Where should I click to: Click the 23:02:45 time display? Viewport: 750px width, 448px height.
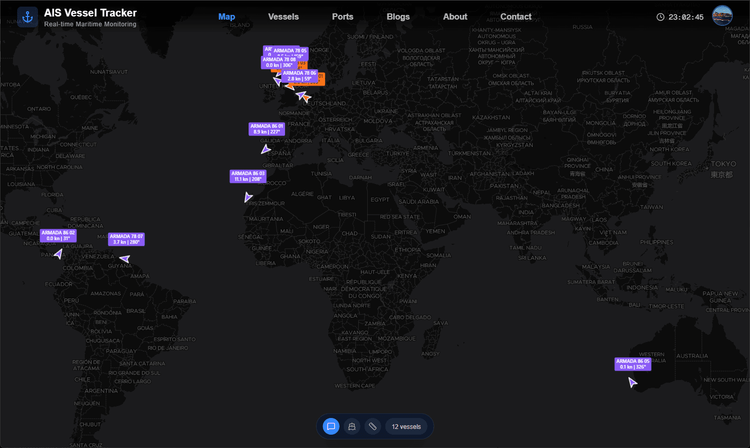[686, 17]
